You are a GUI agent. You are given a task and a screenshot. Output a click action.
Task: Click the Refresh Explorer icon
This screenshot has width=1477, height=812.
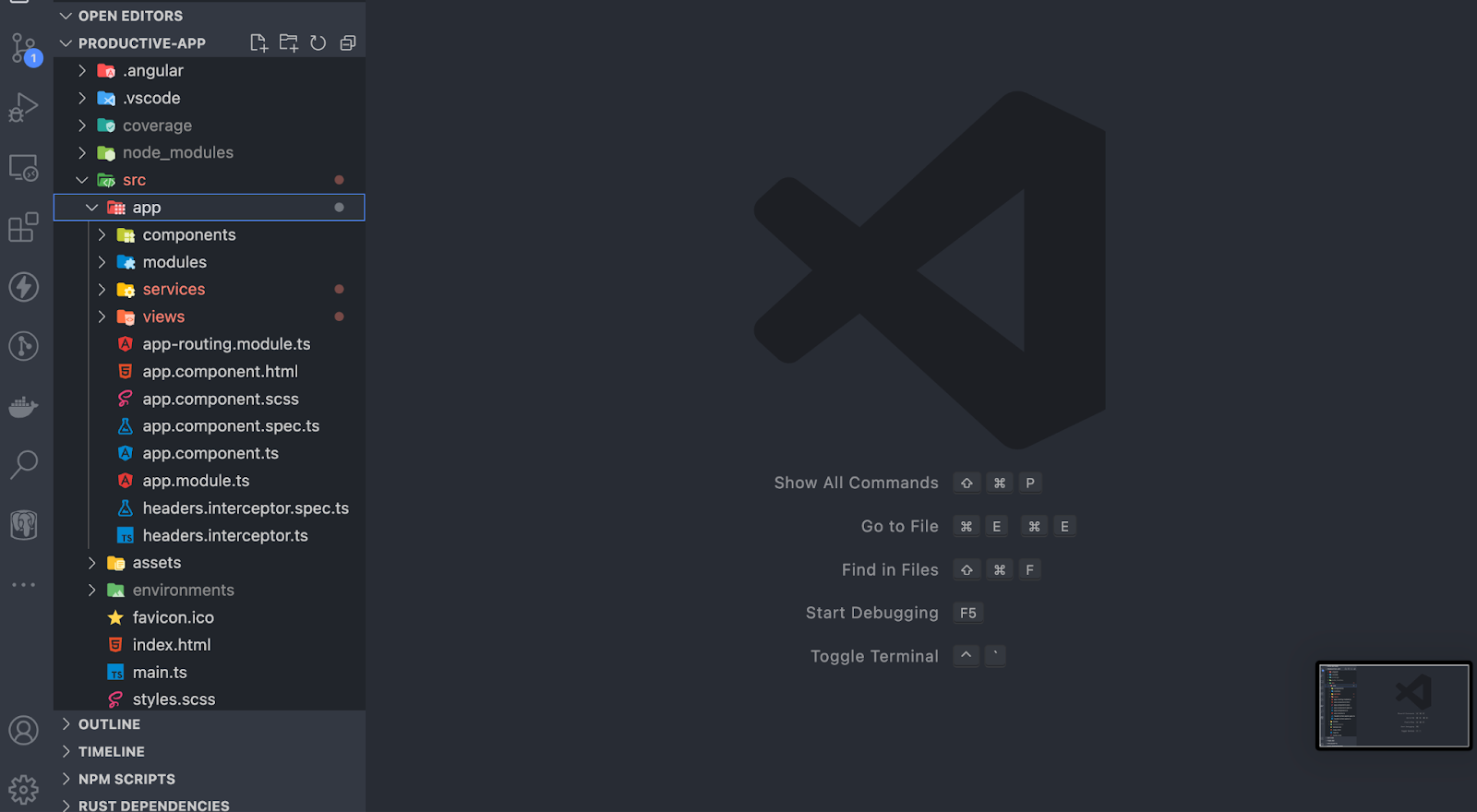click(x=318, y=43)
